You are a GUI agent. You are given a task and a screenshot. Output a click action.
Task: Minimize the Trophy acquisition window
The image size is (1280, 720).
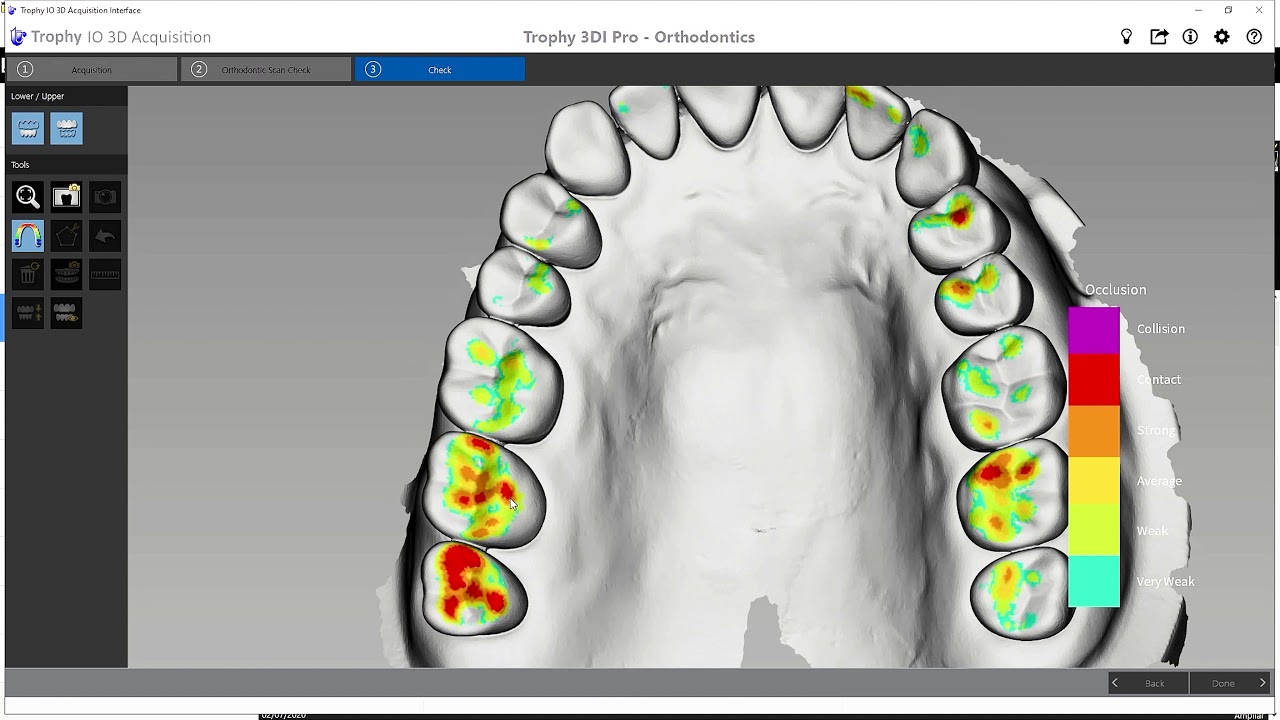click(1198, 10)
